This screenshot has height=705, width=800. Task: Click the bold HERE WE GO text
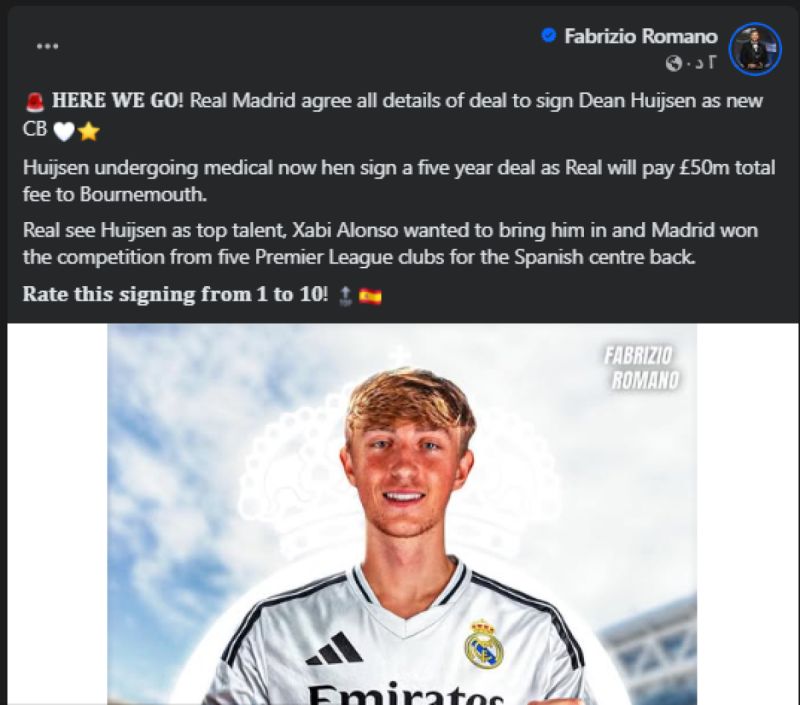point(117,100)
